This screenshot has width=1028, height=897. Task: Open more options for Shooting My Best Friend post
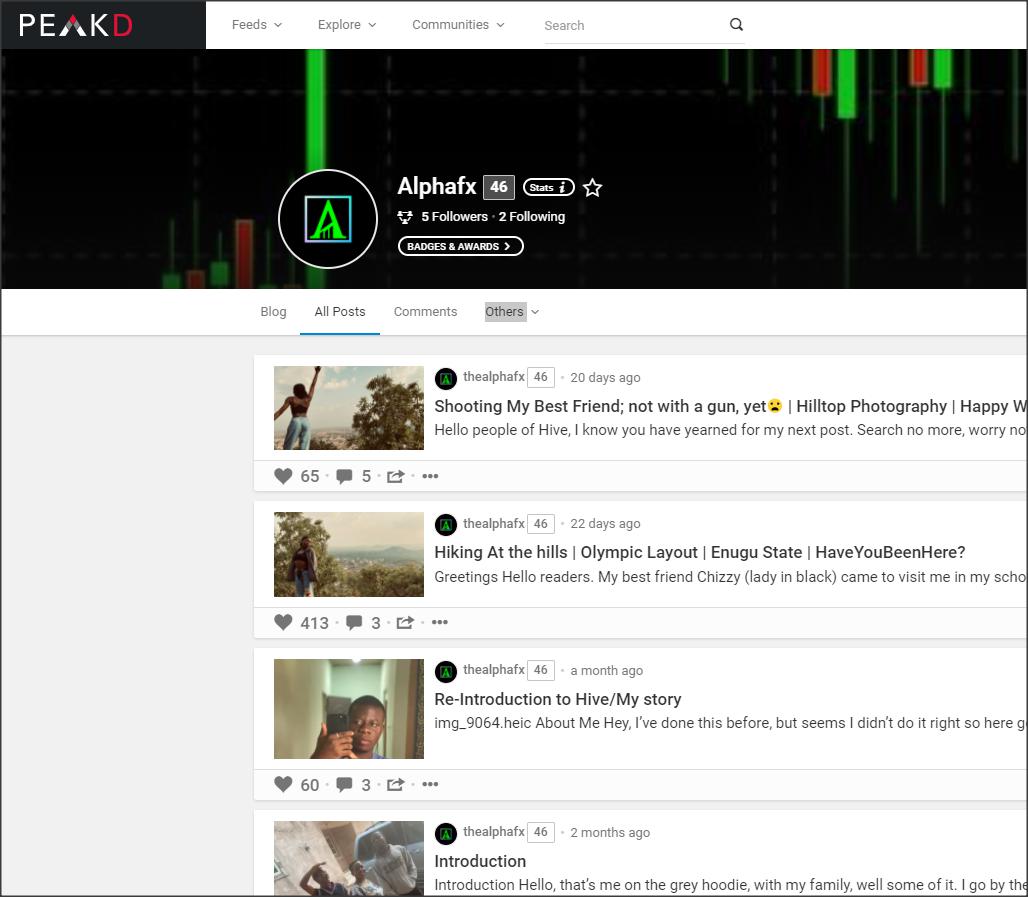pyautogui.click(x=430, y=476)
